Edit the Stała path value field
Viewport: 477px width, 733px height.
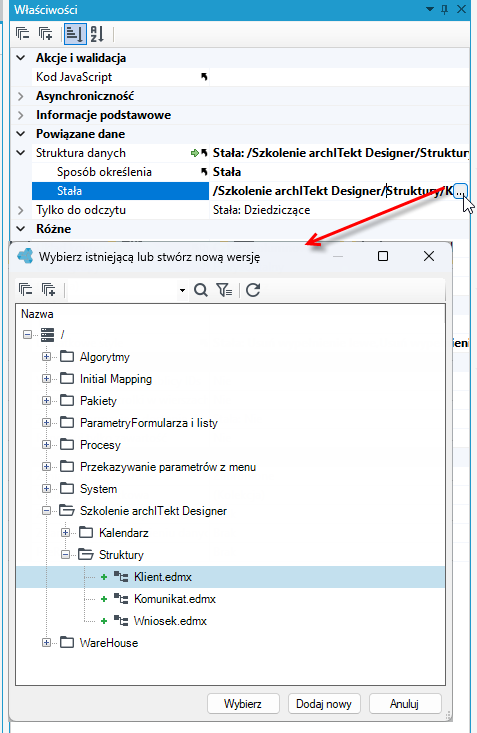tap(332, 191)
